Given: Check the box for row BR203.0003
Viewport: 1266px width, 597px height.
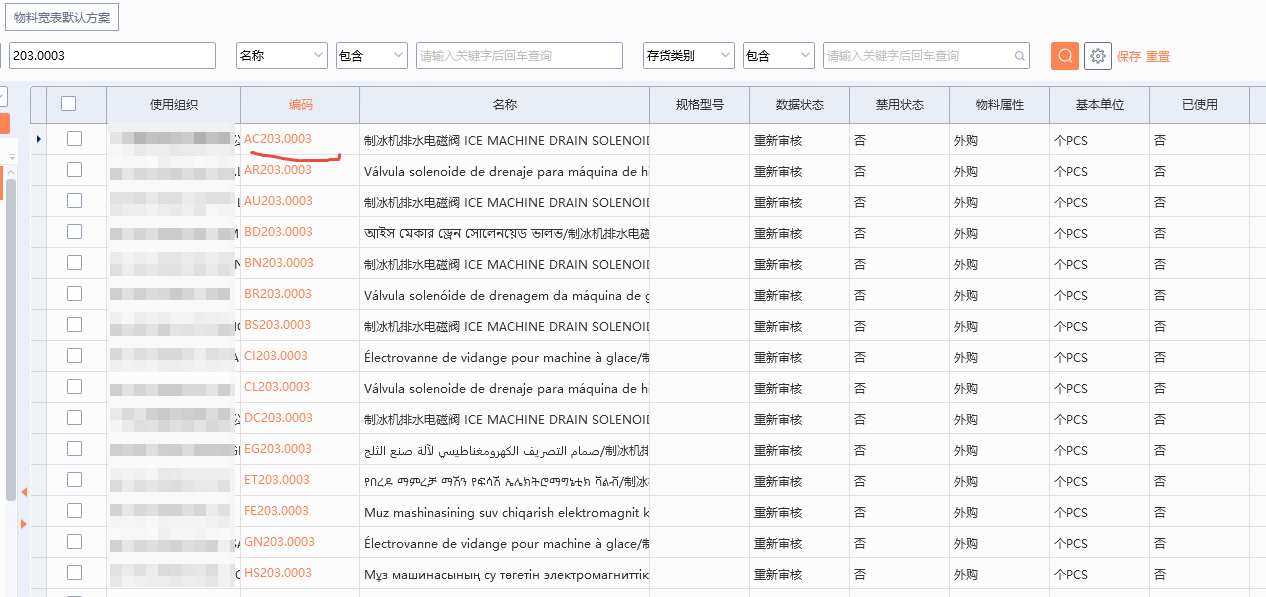Looking at the screenshot, I should [74, 294].
